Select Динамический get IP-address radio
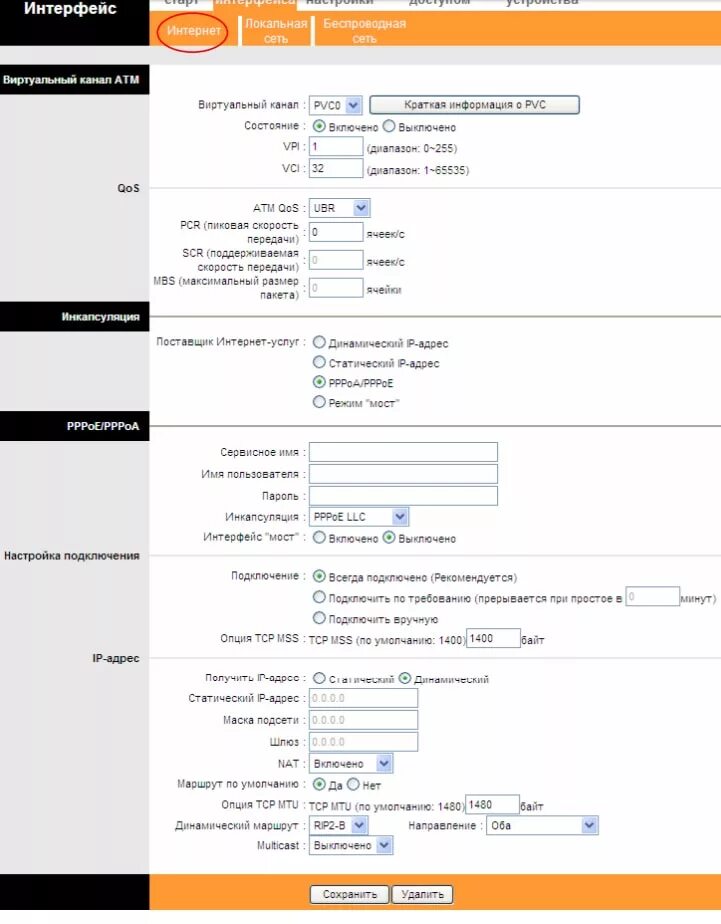 pos(405,678)
